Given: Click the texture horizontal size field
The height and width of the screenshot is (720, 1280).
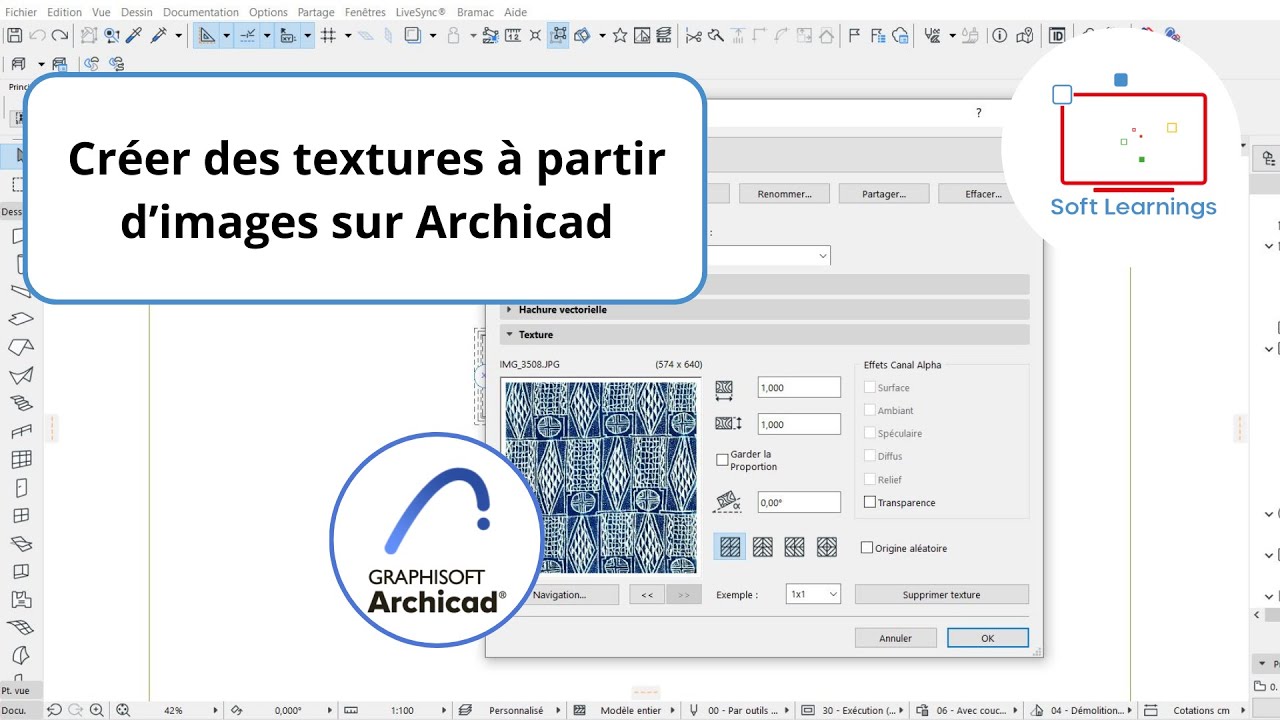Looking at the screenshot, I should pyautogui.click(x=799, y=388).
